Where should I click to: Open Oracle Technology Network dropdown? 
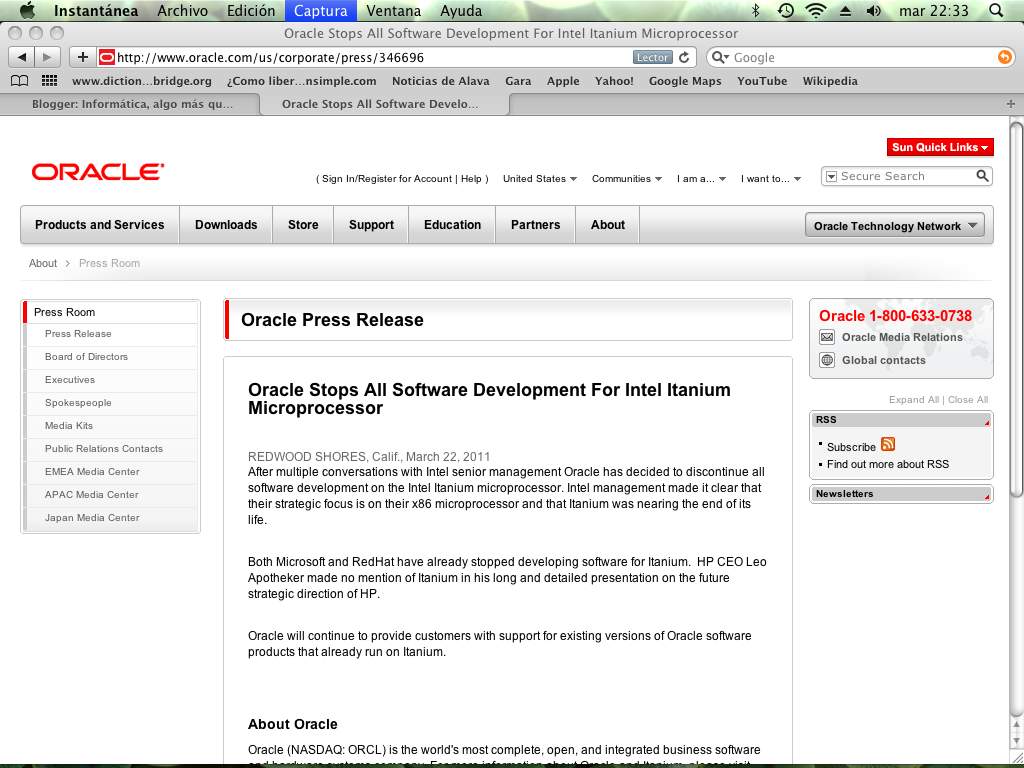tap(895, 225)
